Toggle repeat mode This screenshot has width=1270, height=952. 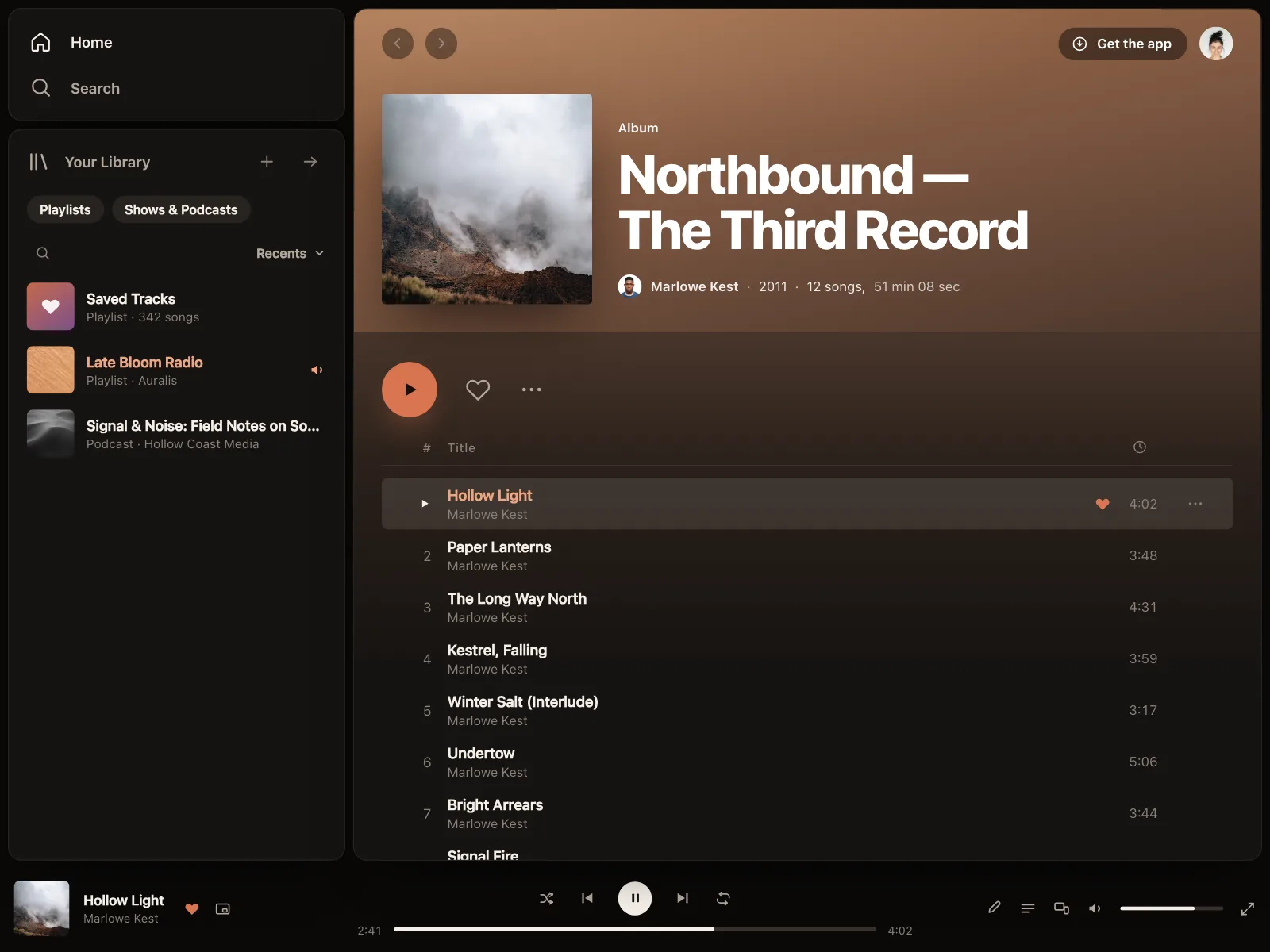(x=723, y=898)
